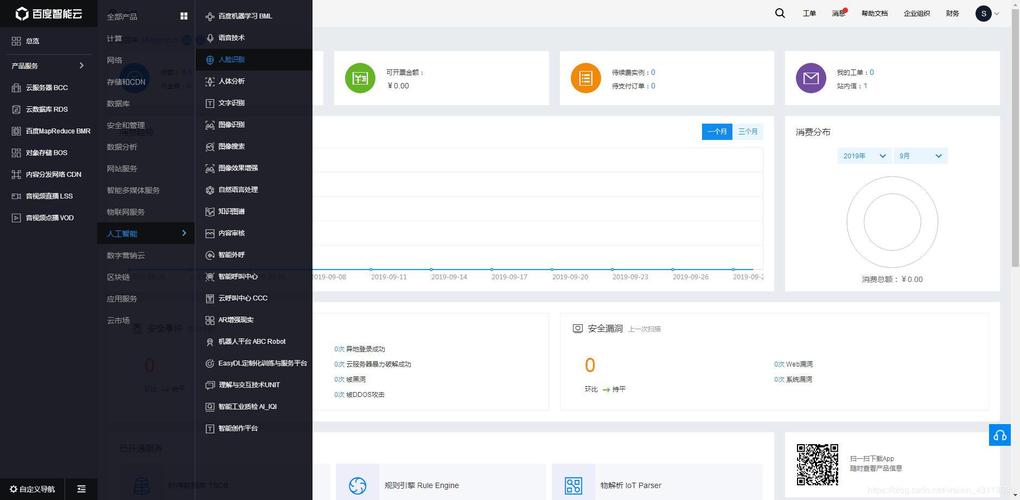
Task: Open 云数据库 RDS in sidebar
Action: pos(49,109)
